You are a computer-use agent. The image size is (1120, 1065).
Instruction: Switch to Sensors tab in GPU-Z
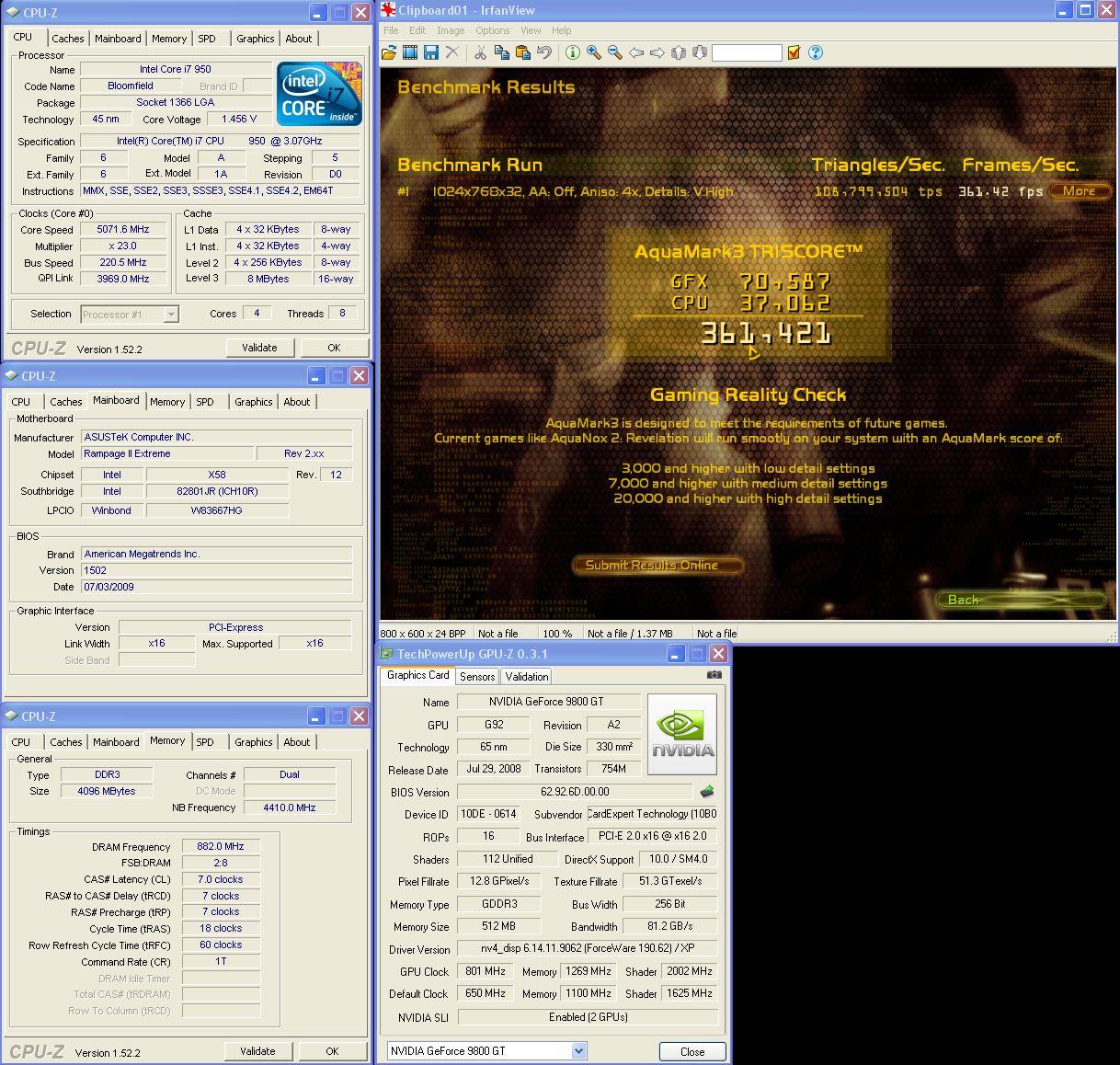coord(477,676)
